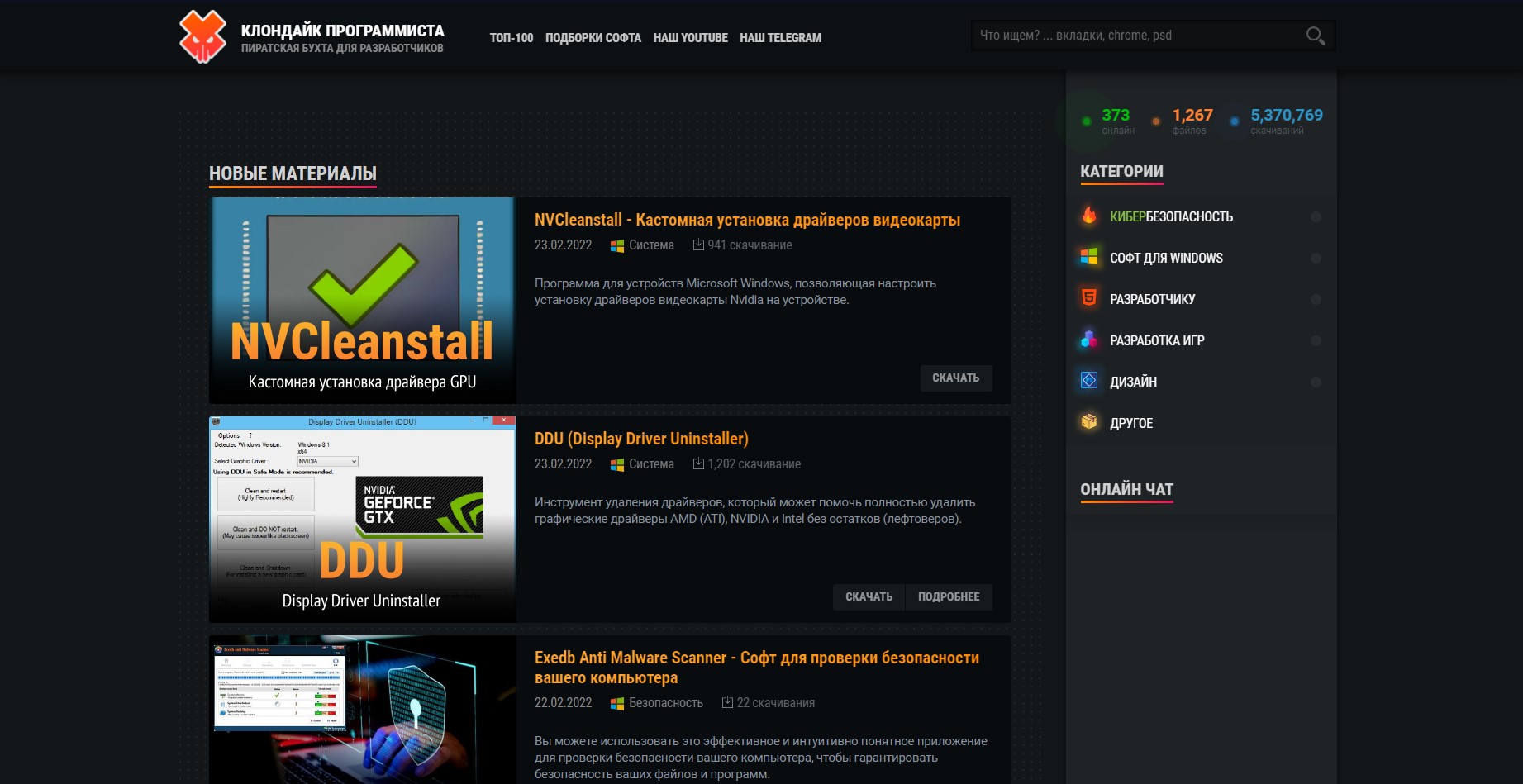Click download icon next to 941 скачивание
The image size is (1523, 784).
click(x=698, y=245)
